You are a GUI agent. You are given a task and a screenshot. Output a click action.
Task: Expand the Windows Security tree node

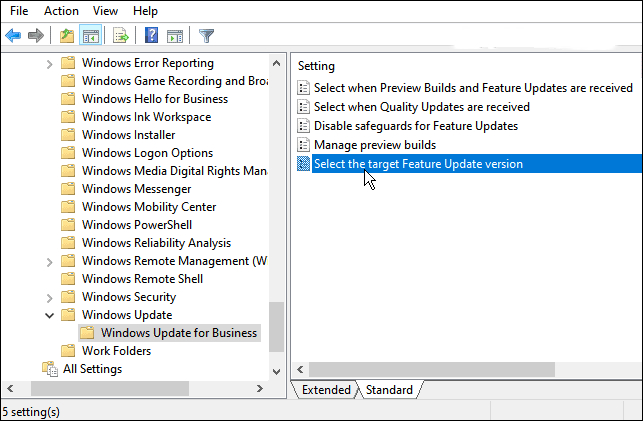(50, 297)
